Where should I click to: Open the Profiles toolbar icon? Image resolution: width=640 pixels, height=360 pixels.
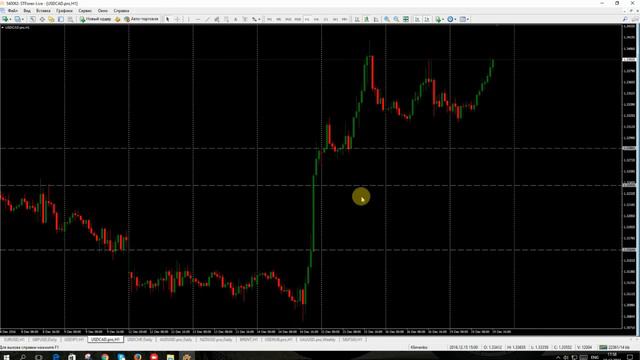click(17, 19)
